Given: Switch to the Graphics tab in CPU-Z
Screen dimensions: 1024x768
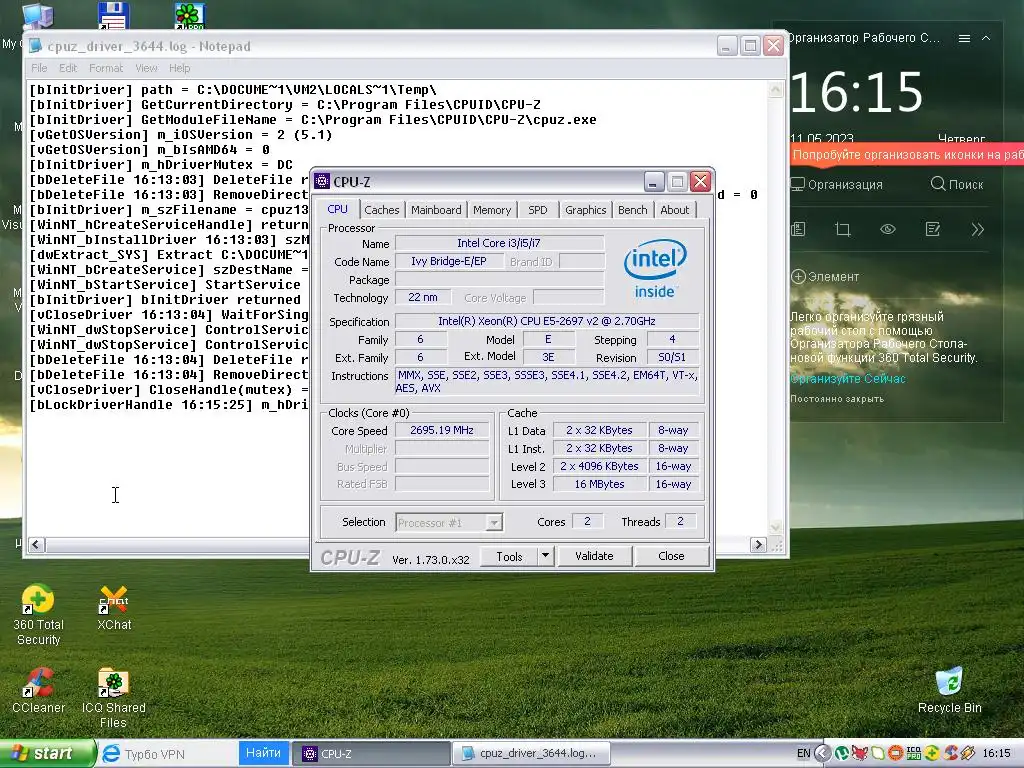Looking at the screenshot, I should click(585, 210).
